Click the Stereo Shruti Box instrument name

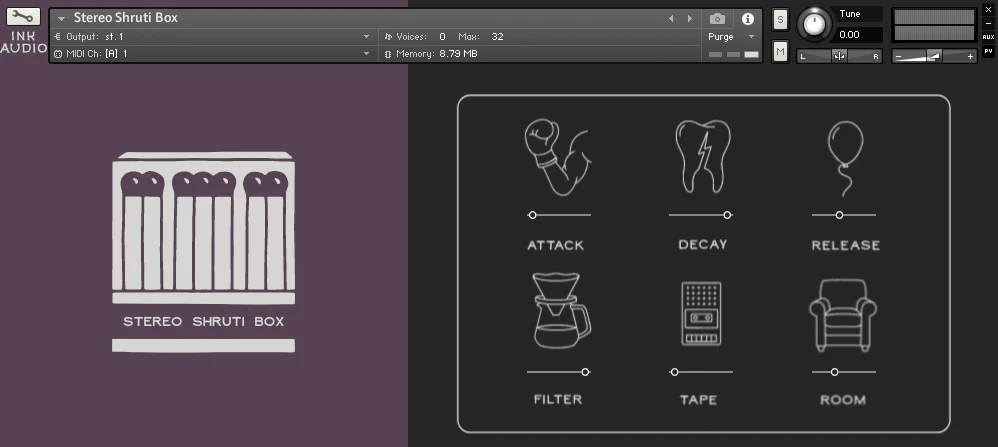click(125, 18)
